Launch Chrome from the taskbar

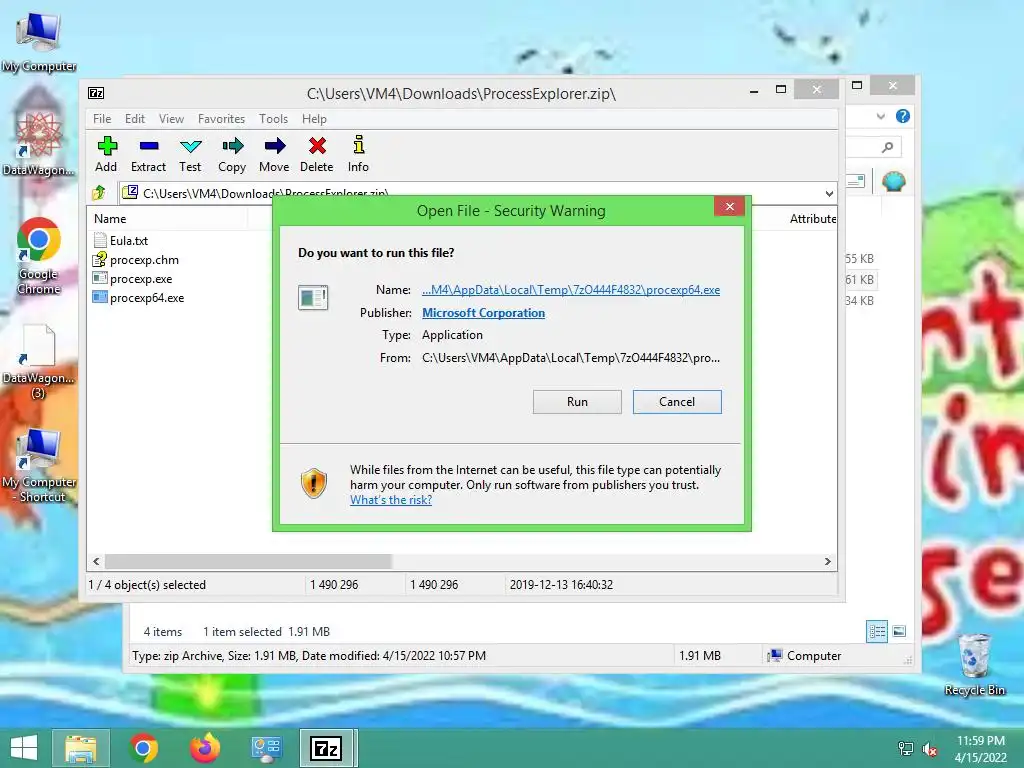[143, 748]
